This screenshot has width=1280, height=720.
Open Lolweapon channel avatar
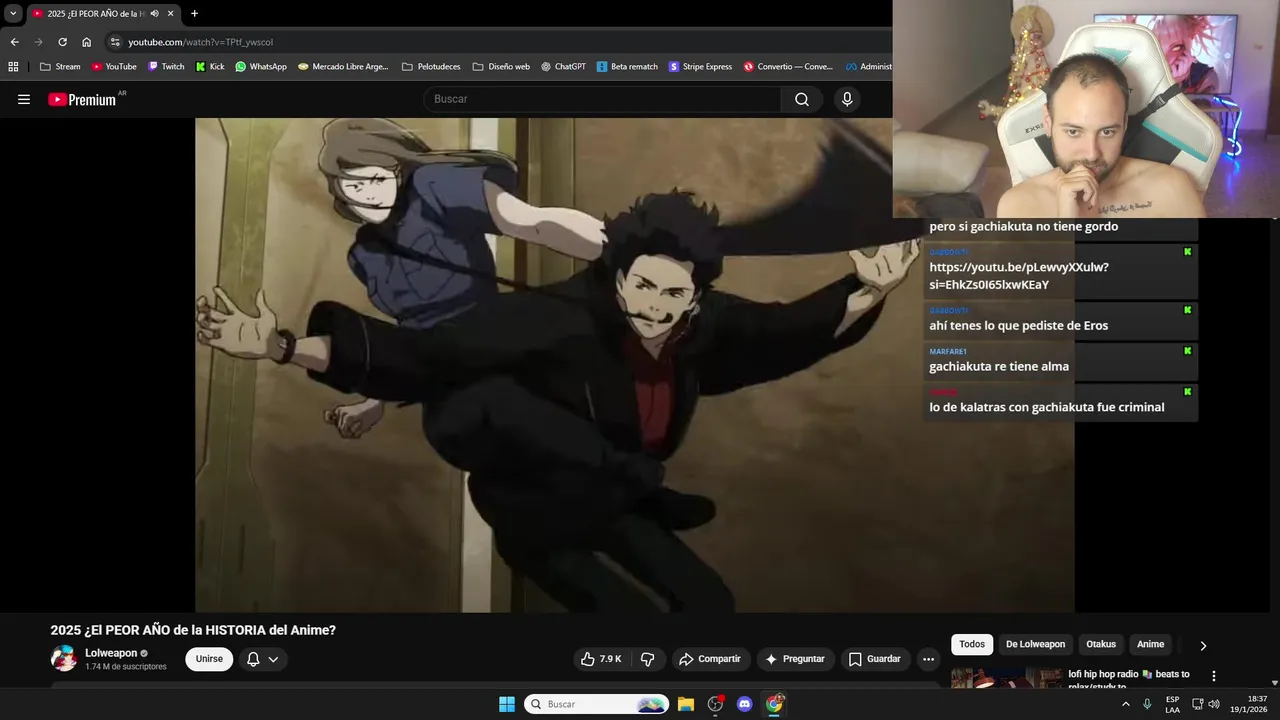64,658
